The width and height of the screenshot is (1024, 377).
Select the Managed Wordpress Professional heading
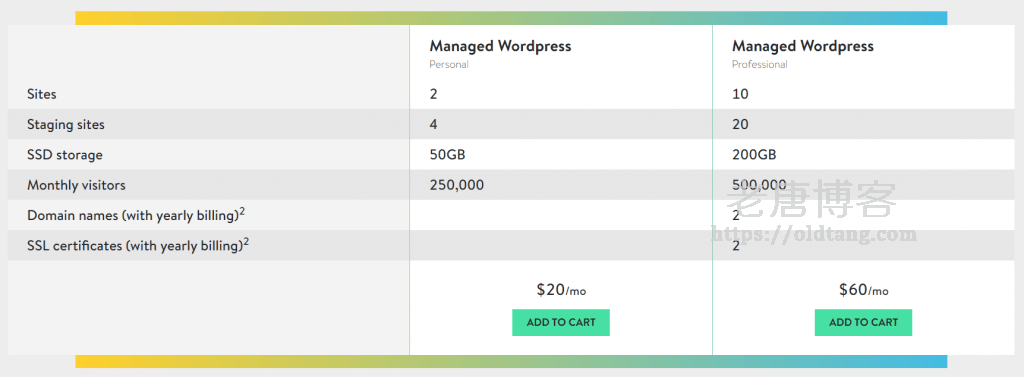point(803,46)
